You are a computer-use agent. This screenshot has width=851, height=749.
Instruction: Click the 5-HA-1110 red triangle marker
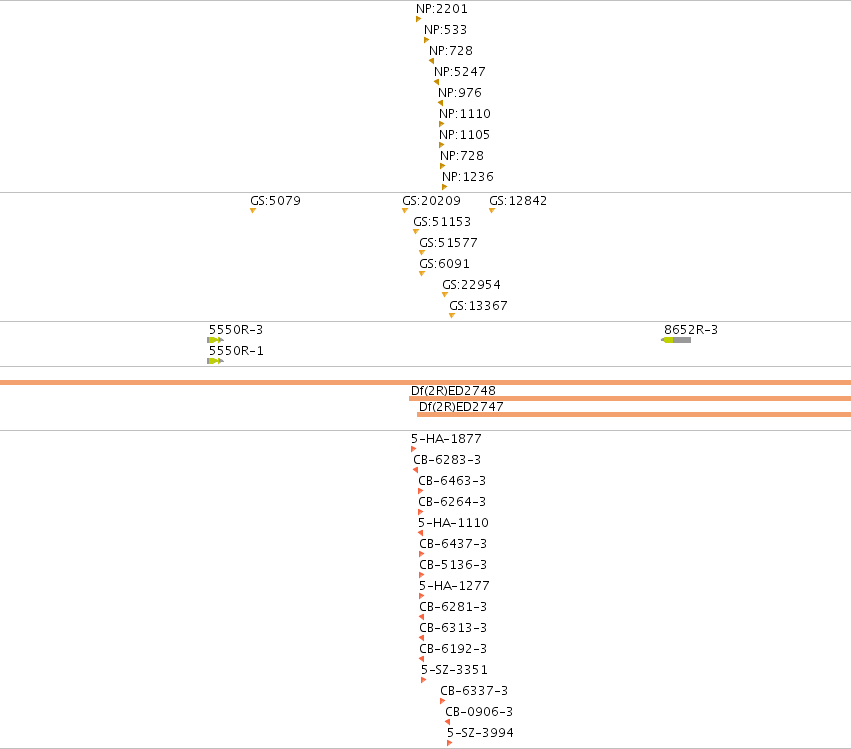point(421,533)
